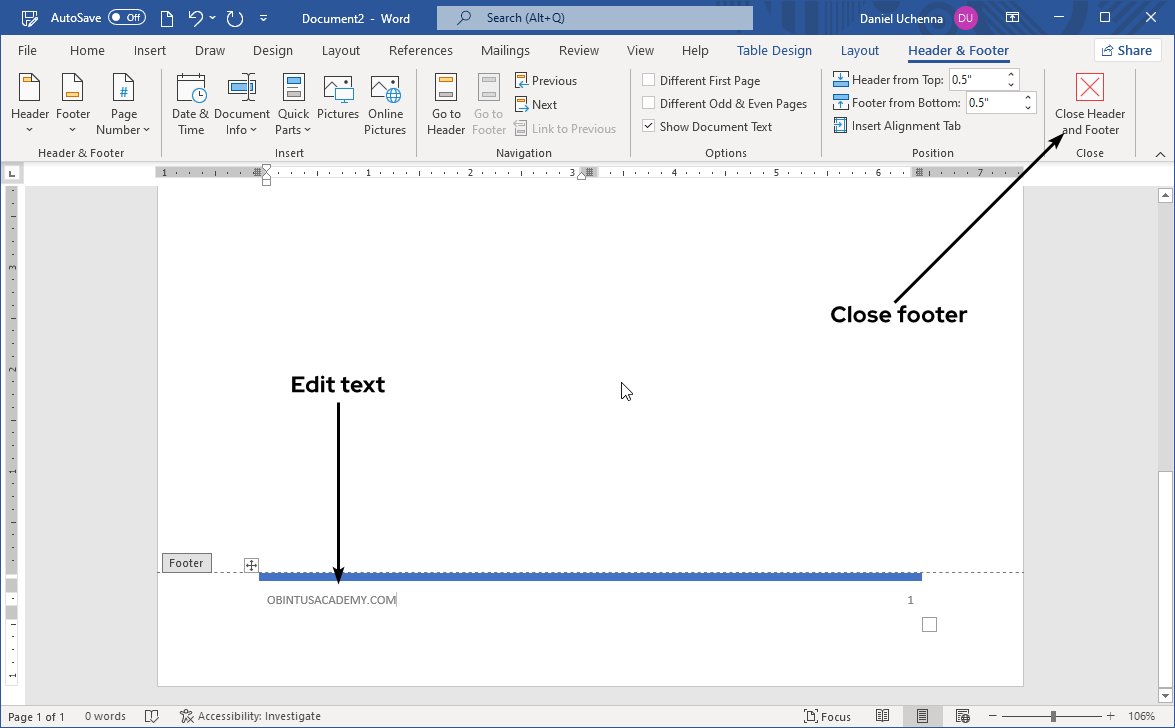Image resolution: width=1175 pixels, height=728 pixels.
Task: Toggle AutoSave switch
Action: (127, 18)
